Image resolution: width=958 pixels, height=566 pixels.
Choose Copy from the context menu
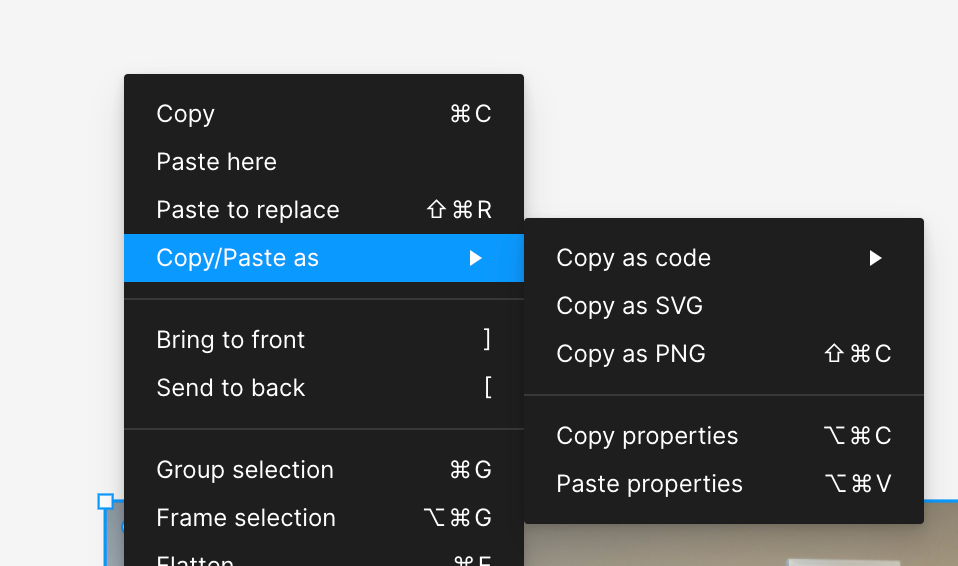tap(186, 114)
